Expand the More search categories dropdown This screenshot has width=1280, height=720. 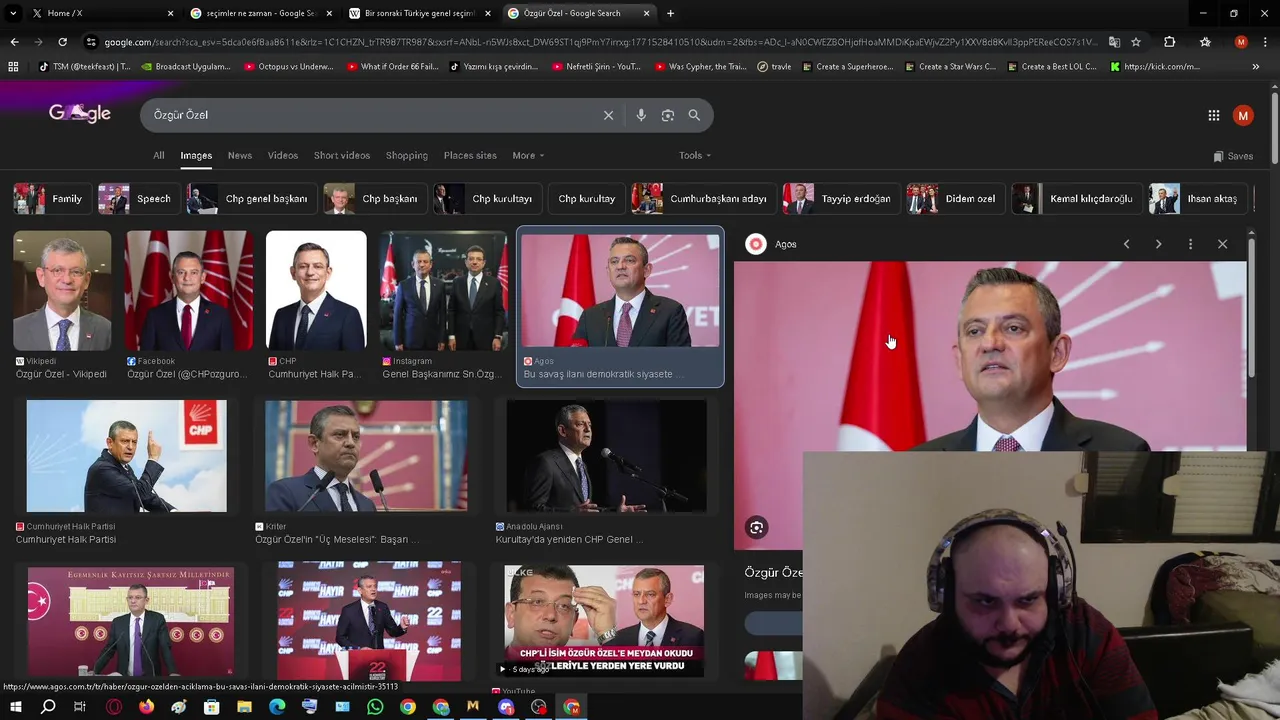tap(528, 155)
